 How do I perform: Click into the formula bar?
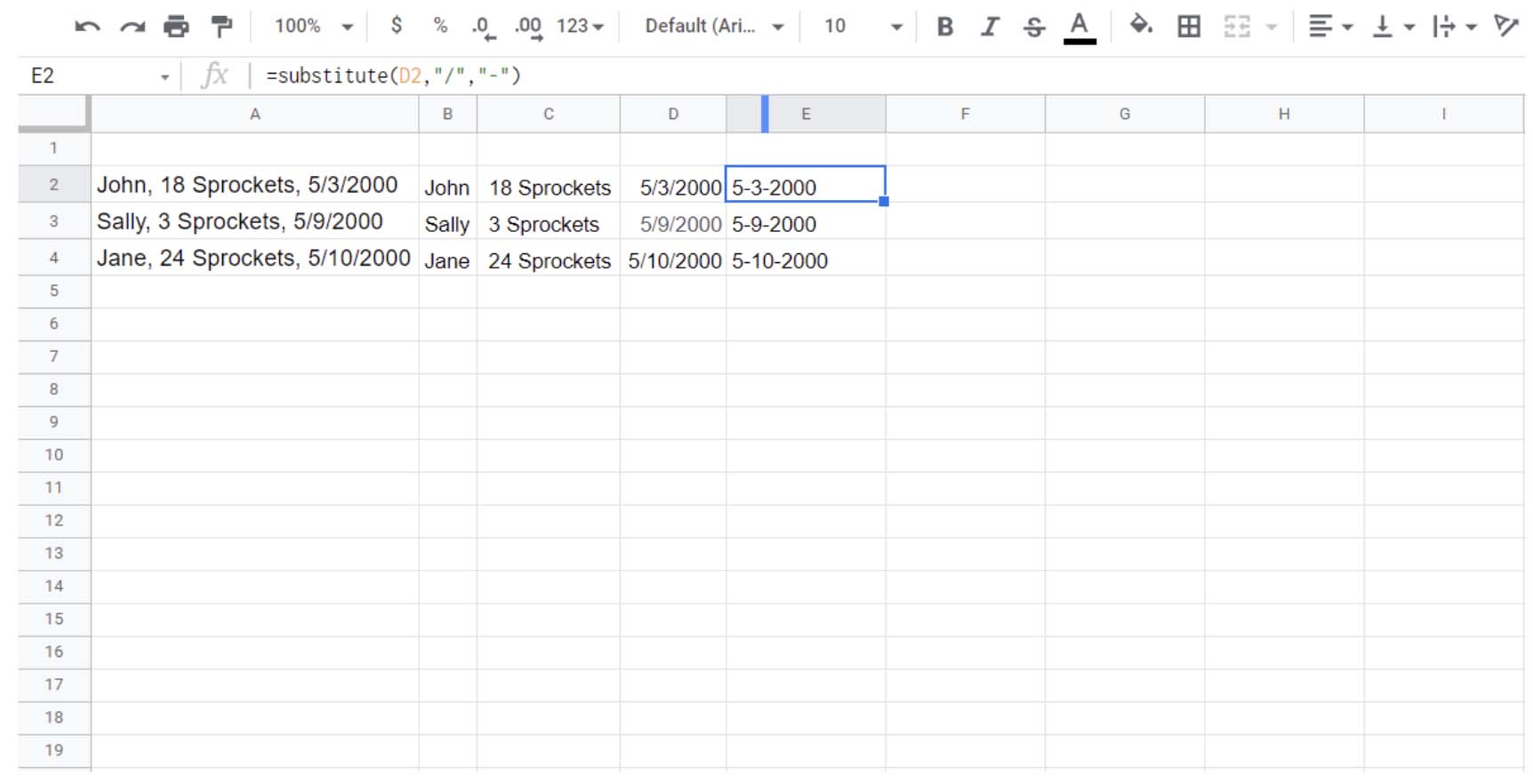pyautogui.click(x=889, y=76)
